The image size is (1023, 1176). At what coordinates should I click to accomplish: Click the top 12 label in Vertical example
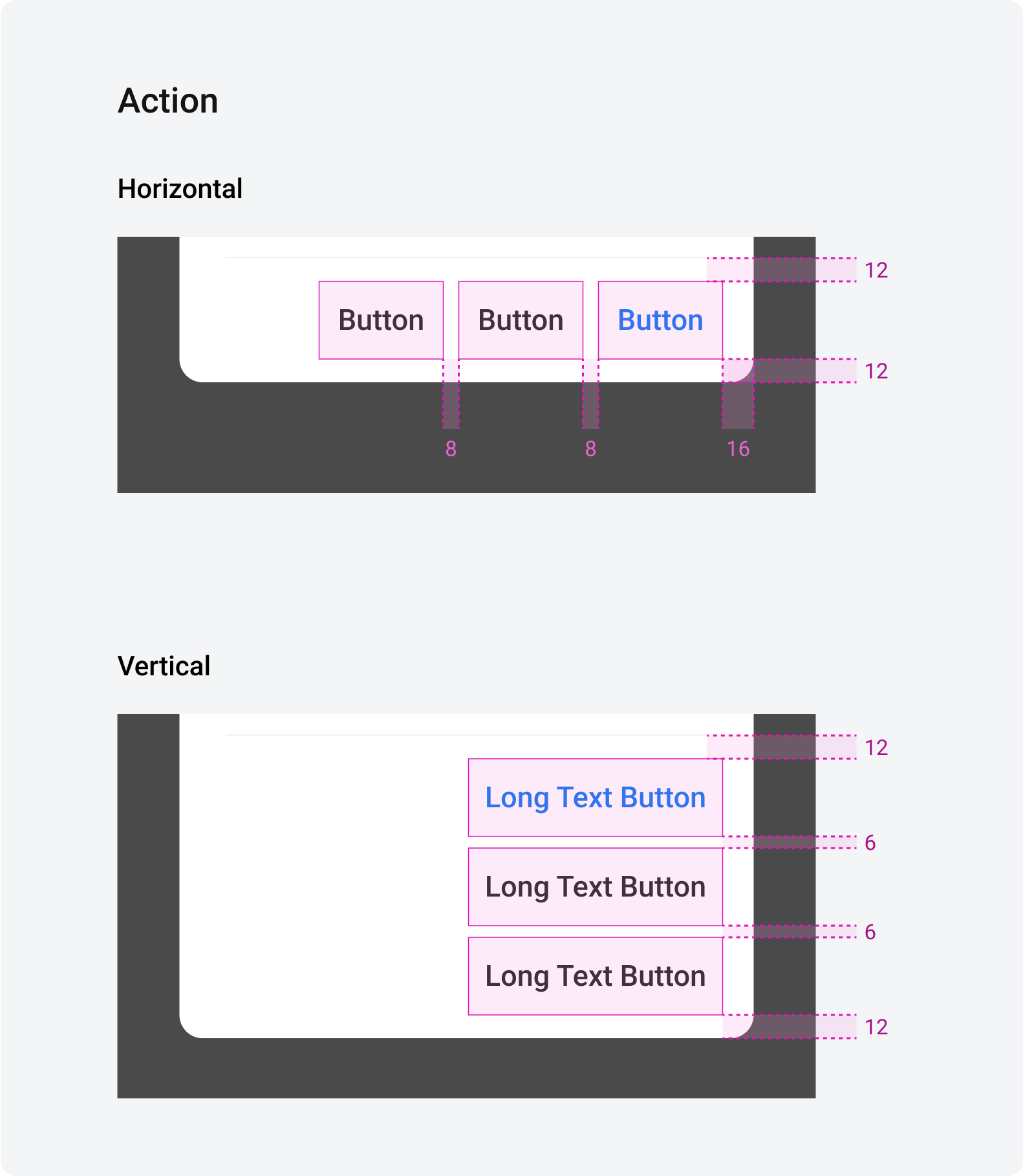[x=876, y=748]
